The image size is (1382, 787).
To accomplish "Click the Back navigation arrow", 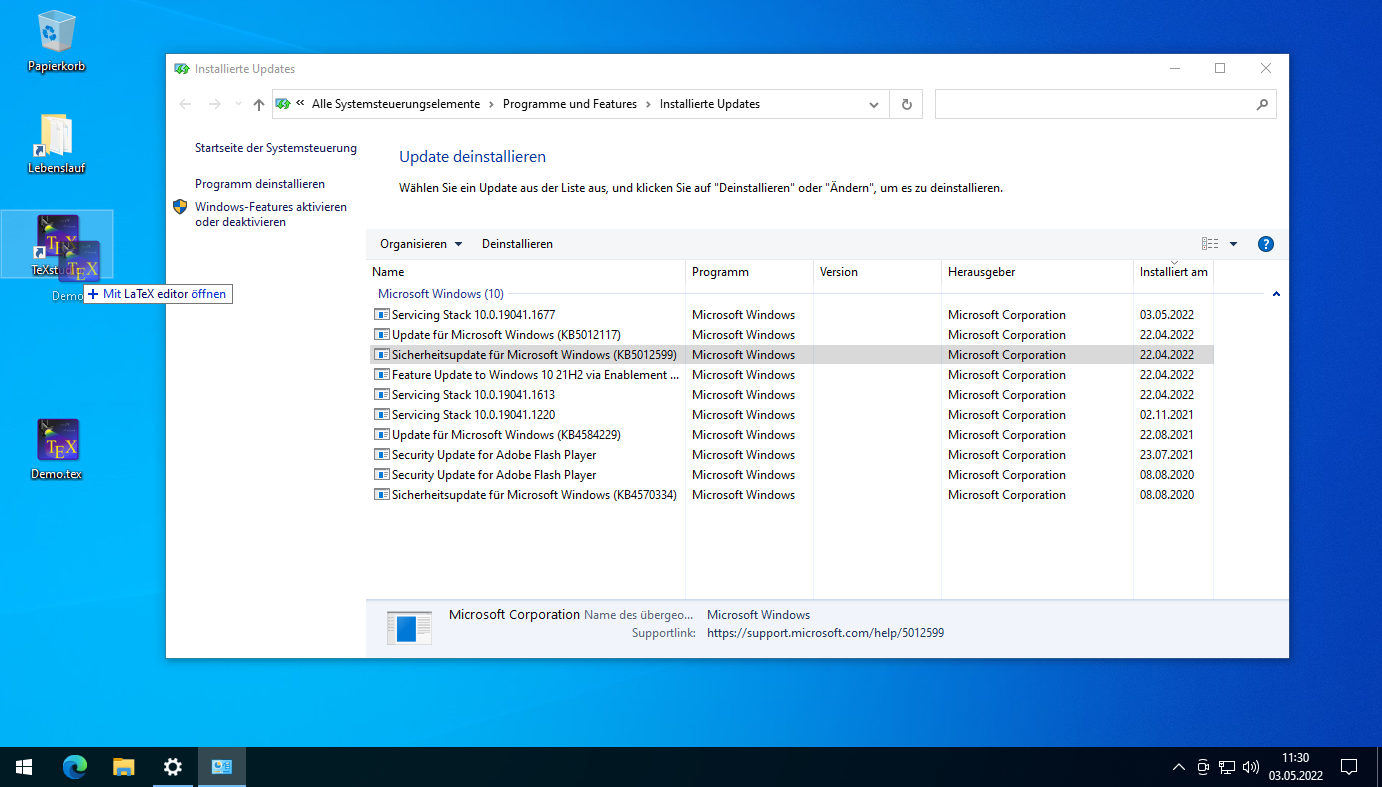I will pyautogui.click(x=185, y=104).
